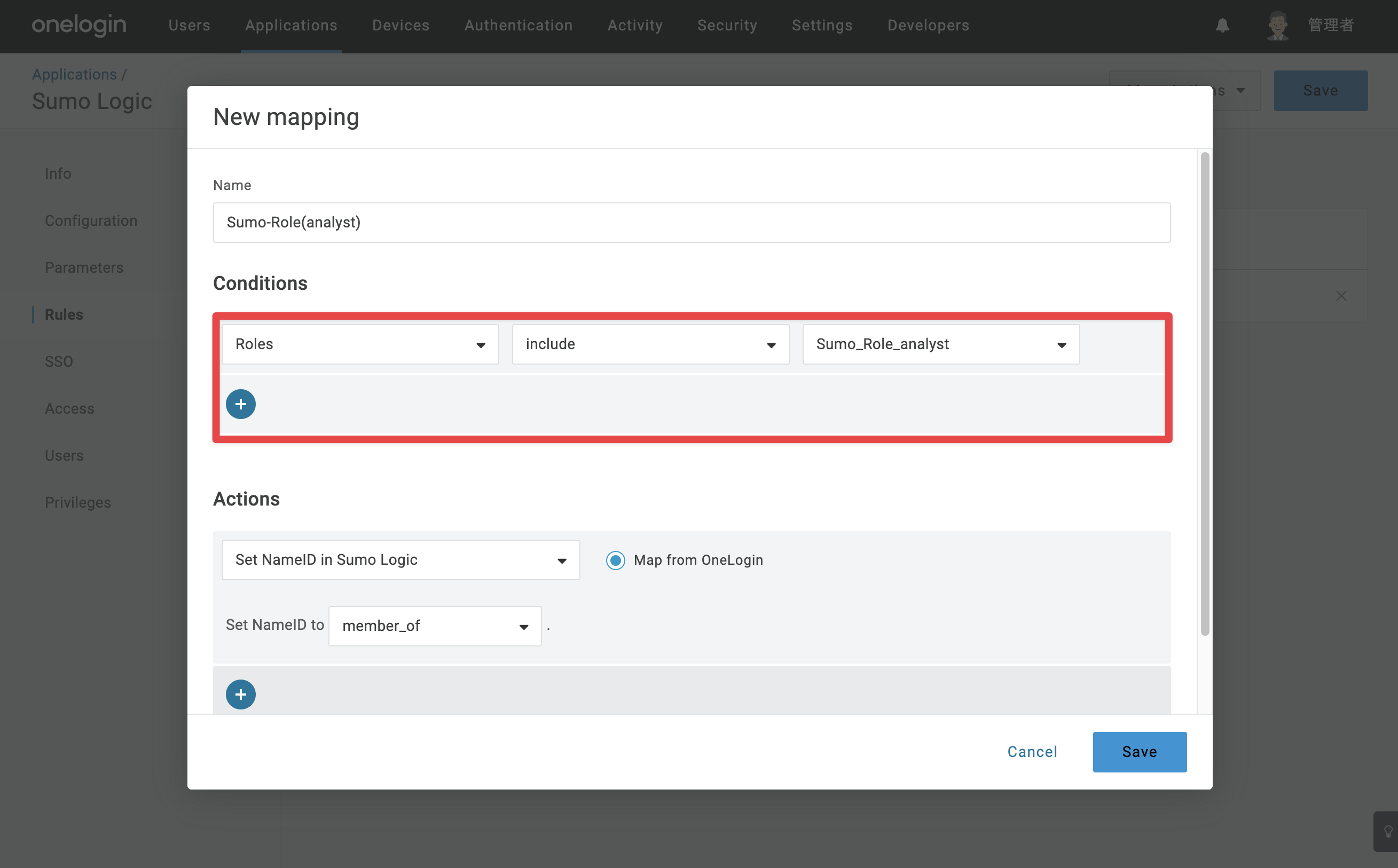Click the OneLogin logo

[79, 25]
